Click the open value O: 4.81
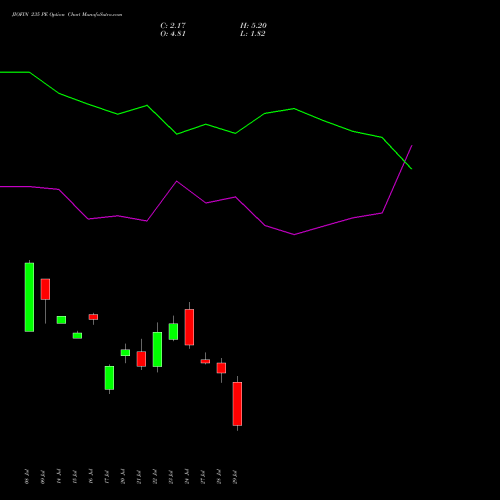 coord(173,34)
